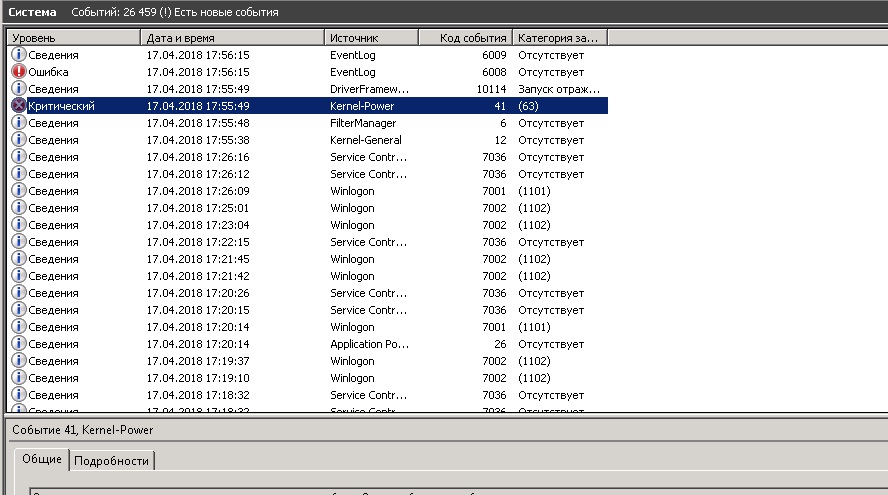Click info icon on Application Popup row
The width and height of the screenshot is (888, 495).
point(19,343)
